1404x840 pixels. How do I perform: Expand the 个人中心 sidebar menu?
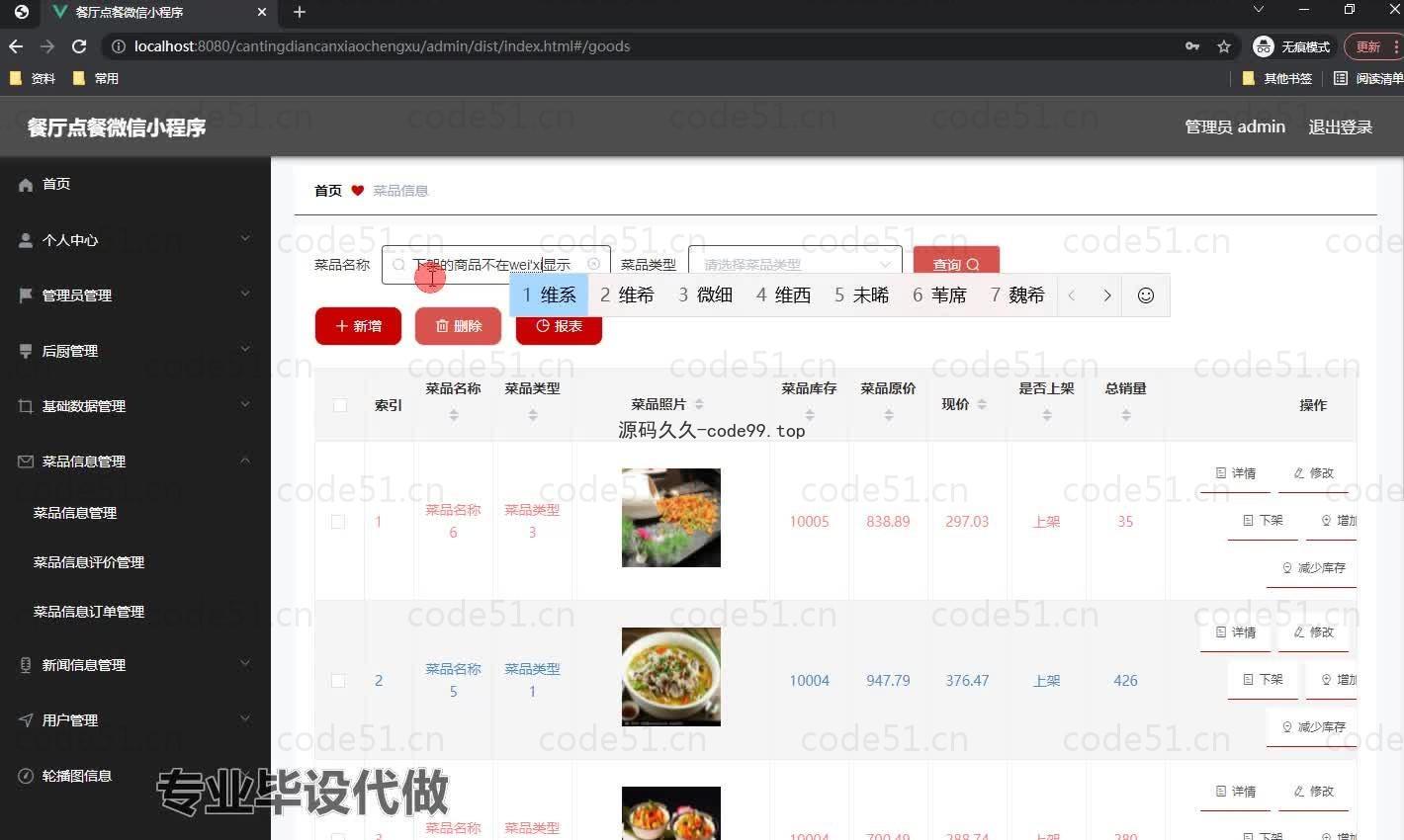click(245, 238)
